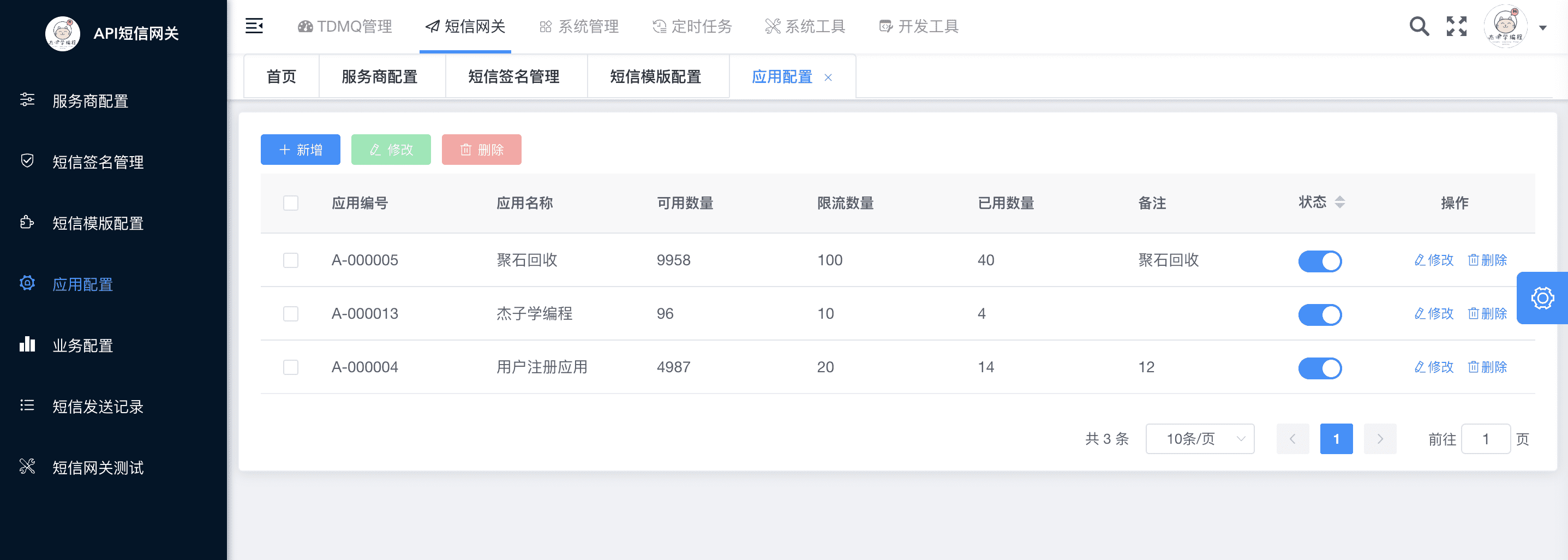Toggle status switch for 聚石回收
1568x560 pixels.
coord(1320,261)
